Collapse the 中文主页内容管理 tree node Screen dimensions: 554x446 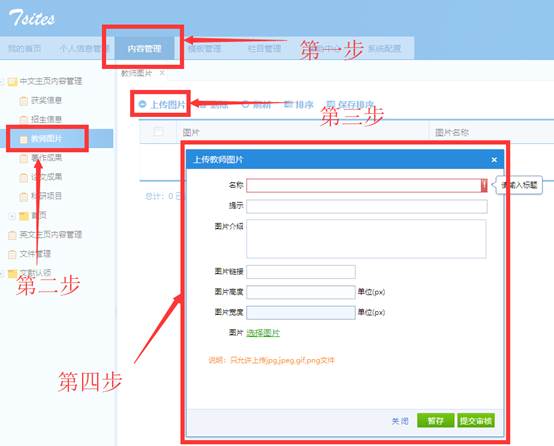[2, 82]
